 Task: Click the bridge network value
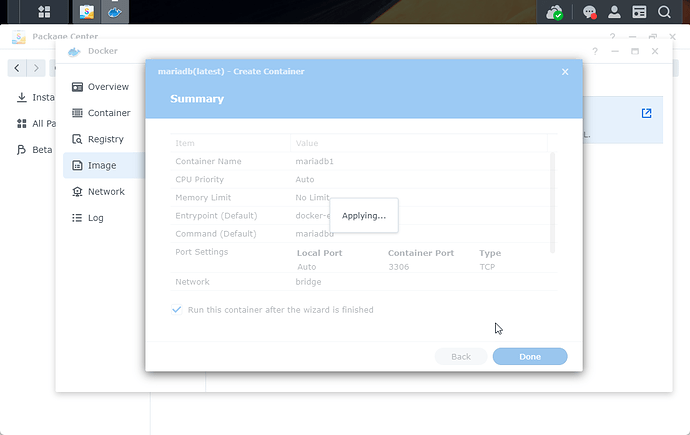[308, 282]
